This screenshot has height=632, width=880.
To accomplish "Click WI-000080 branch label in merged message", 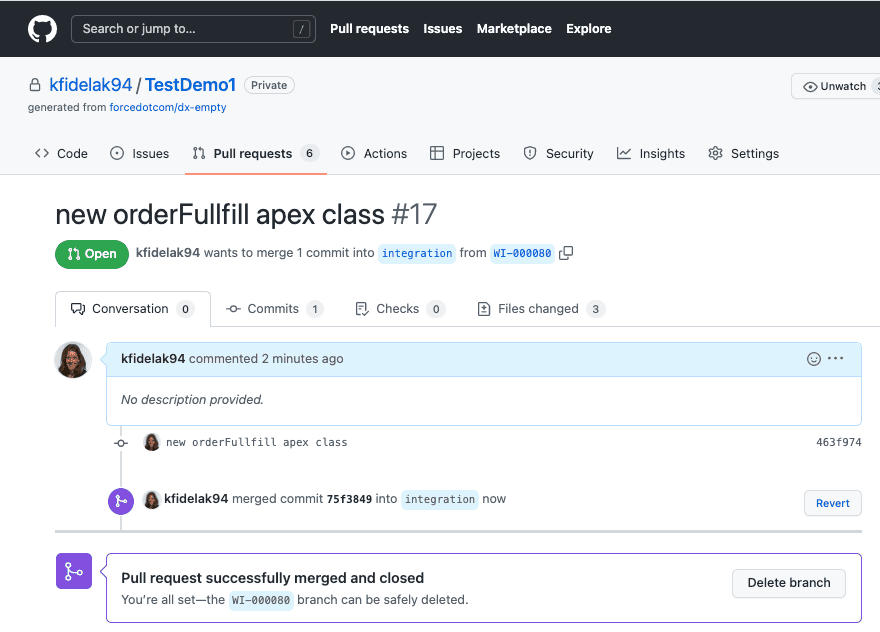I will [x=261, y=600].
